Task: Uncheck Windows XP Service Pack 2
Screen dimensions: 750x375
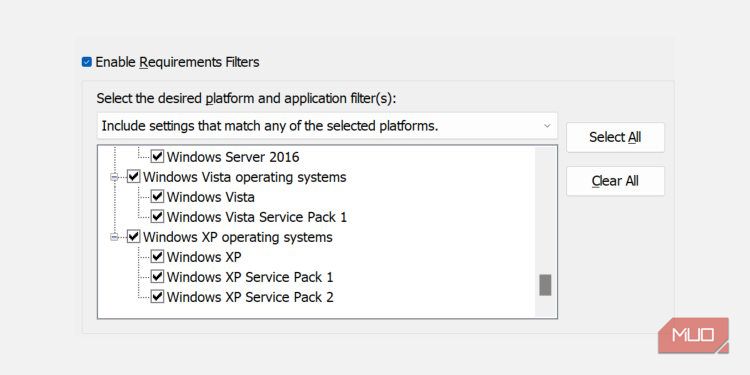Action: click(x=157, y=297)
